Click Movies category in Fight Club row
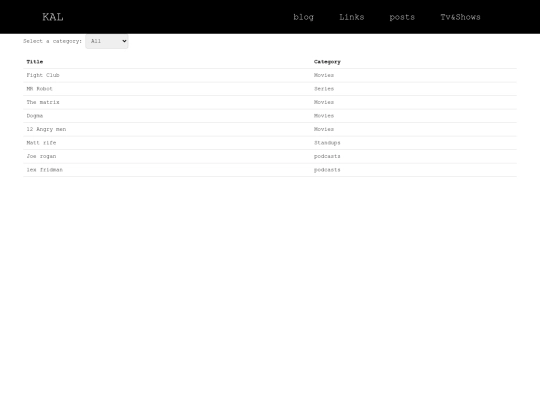 coord(324,75)
